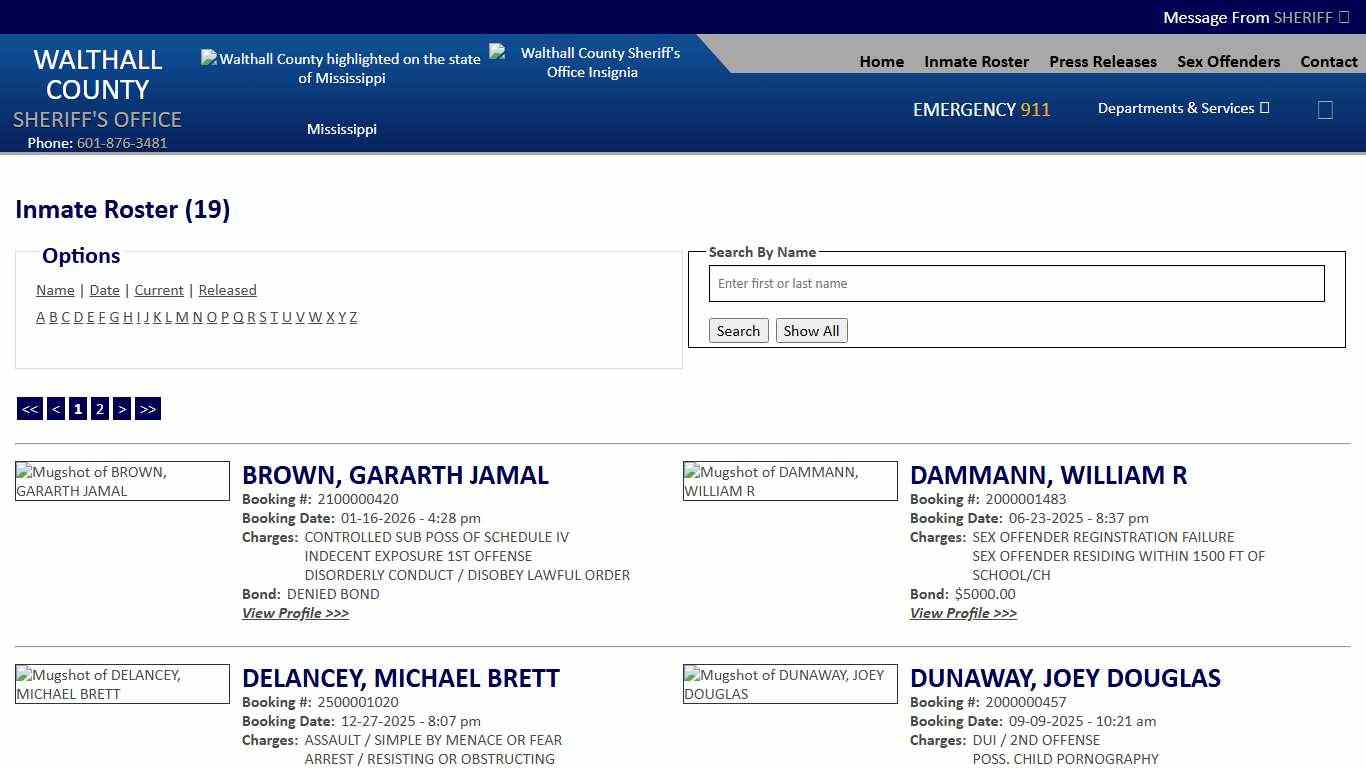Expand the Departments & Services dropdown
Viewport: 1366px width, 768px height.
point(1182,108)
